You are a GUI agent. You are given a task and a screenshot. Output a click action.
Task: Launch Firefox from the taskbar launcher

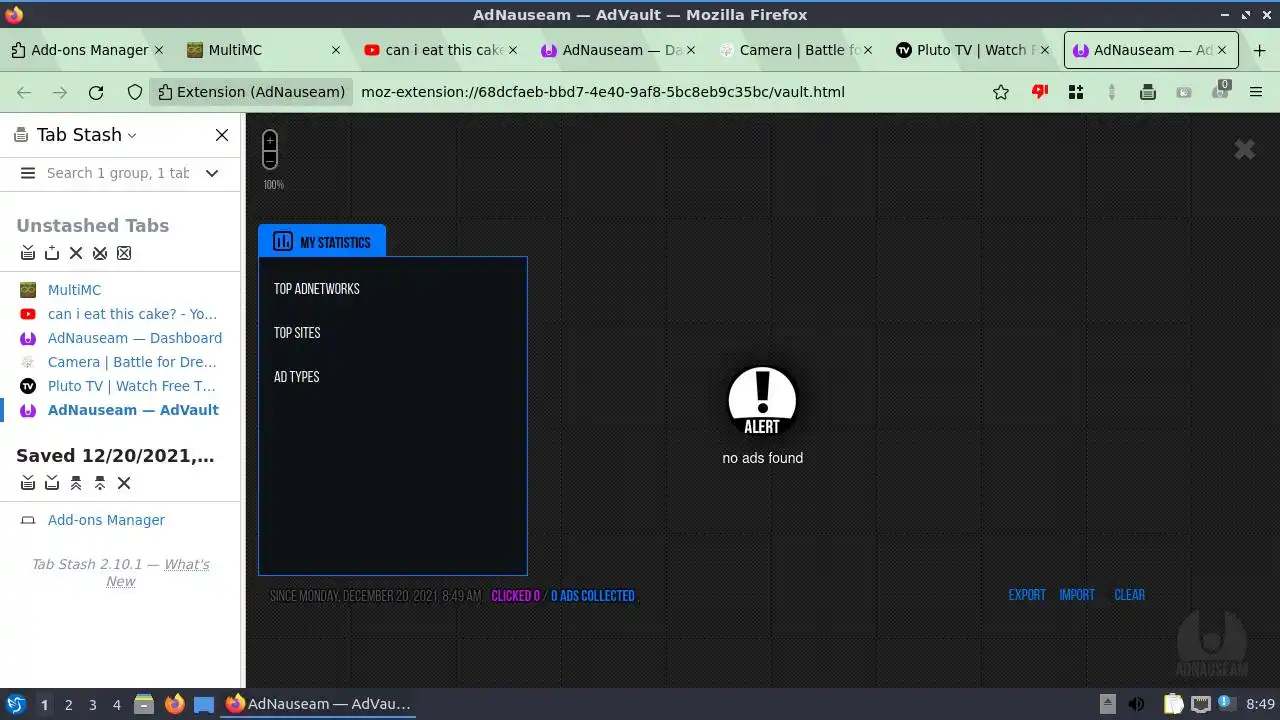click(174, 704)
